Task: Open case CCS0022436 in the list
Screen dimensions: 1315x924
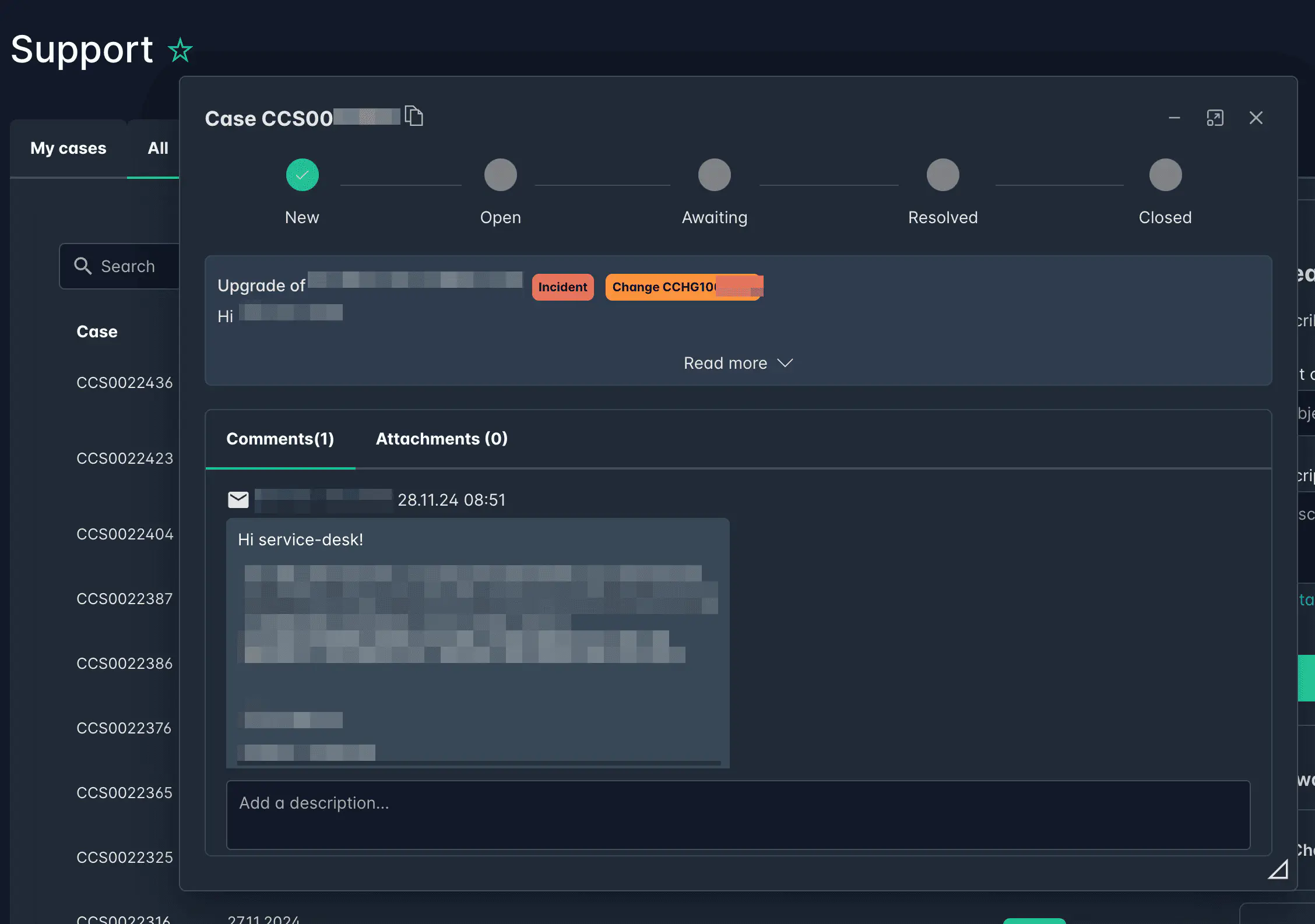Action: point(124,383)
